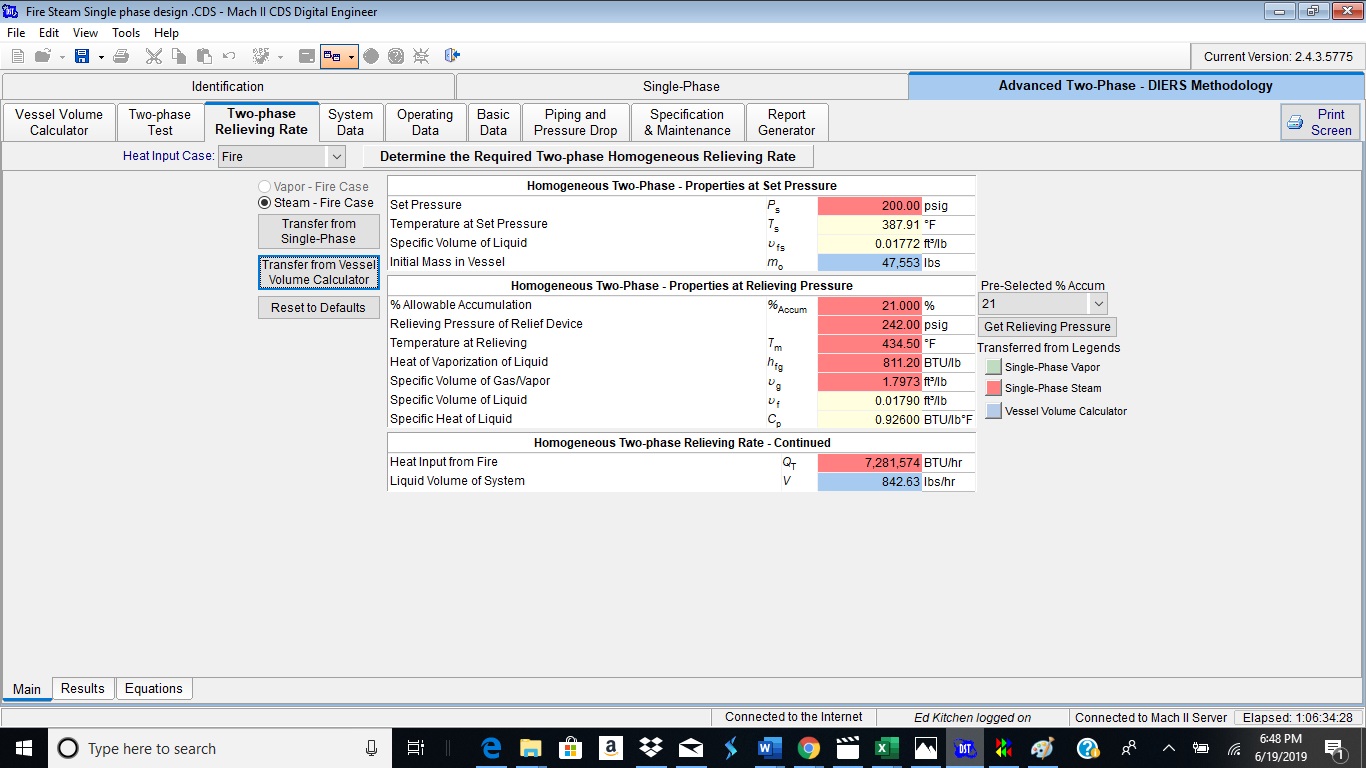The image size is (1366, 768).
Task: Switch to the Equations bottom tab
Action: pos(154,689)
